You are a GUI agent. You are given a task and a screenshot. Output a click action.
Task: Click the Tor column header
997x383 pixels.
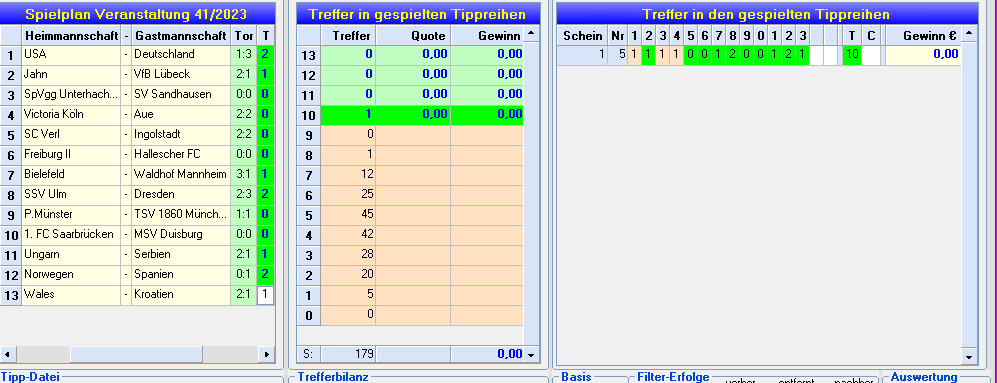(x=244, y=35)
